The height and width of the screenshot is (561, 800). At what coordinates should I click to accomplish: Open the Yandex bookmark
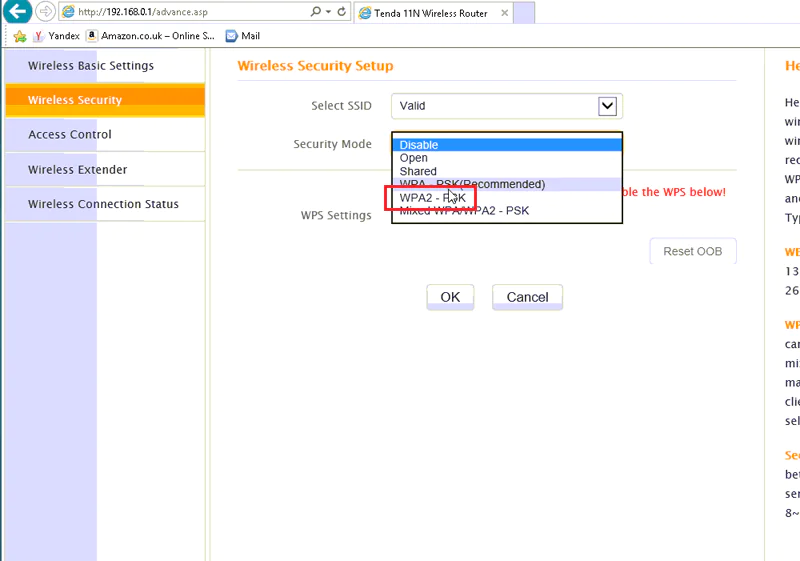[x=56, y=36]
